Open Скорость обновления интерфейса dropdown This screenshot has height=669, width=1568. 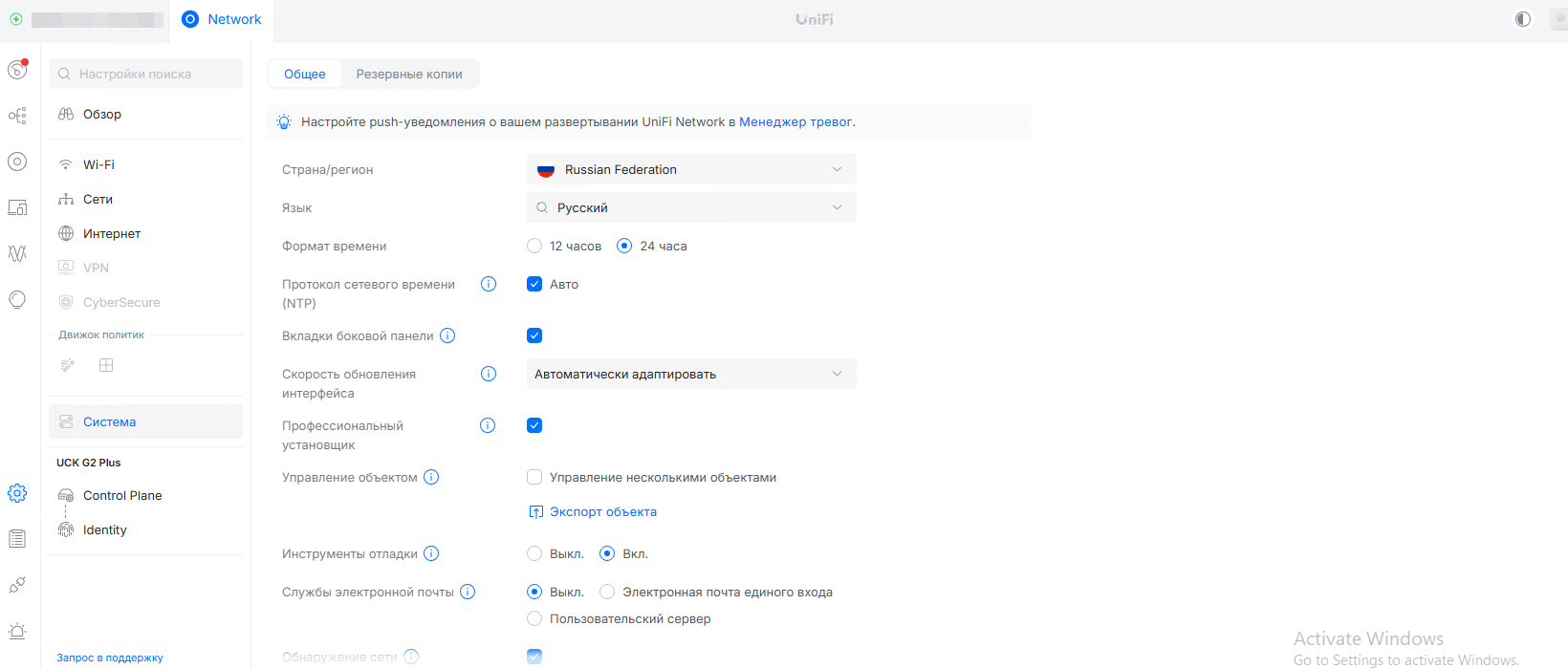pos(691,374)
